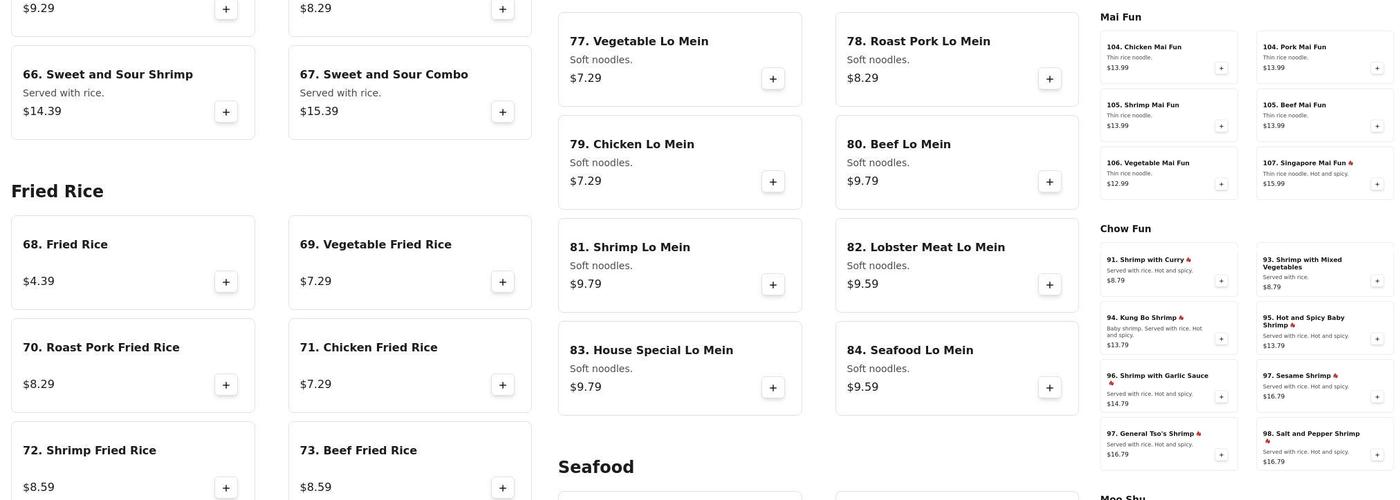Viewport: 1400px width, 500px height.
Task: Click the Fried Rice section heading
Action: point(57,191)
